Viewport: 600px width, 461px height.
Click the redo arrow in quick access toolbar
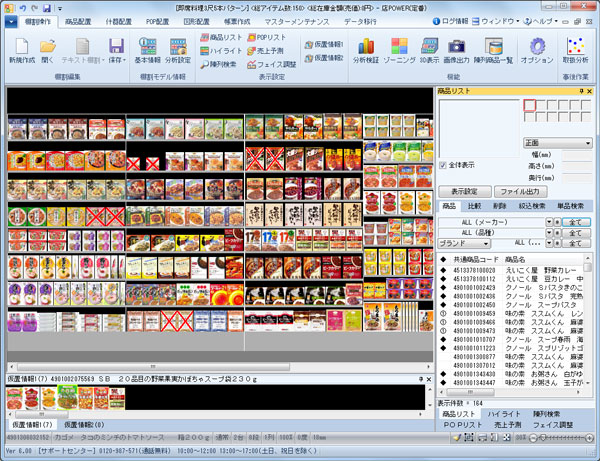tap(34, 8)
